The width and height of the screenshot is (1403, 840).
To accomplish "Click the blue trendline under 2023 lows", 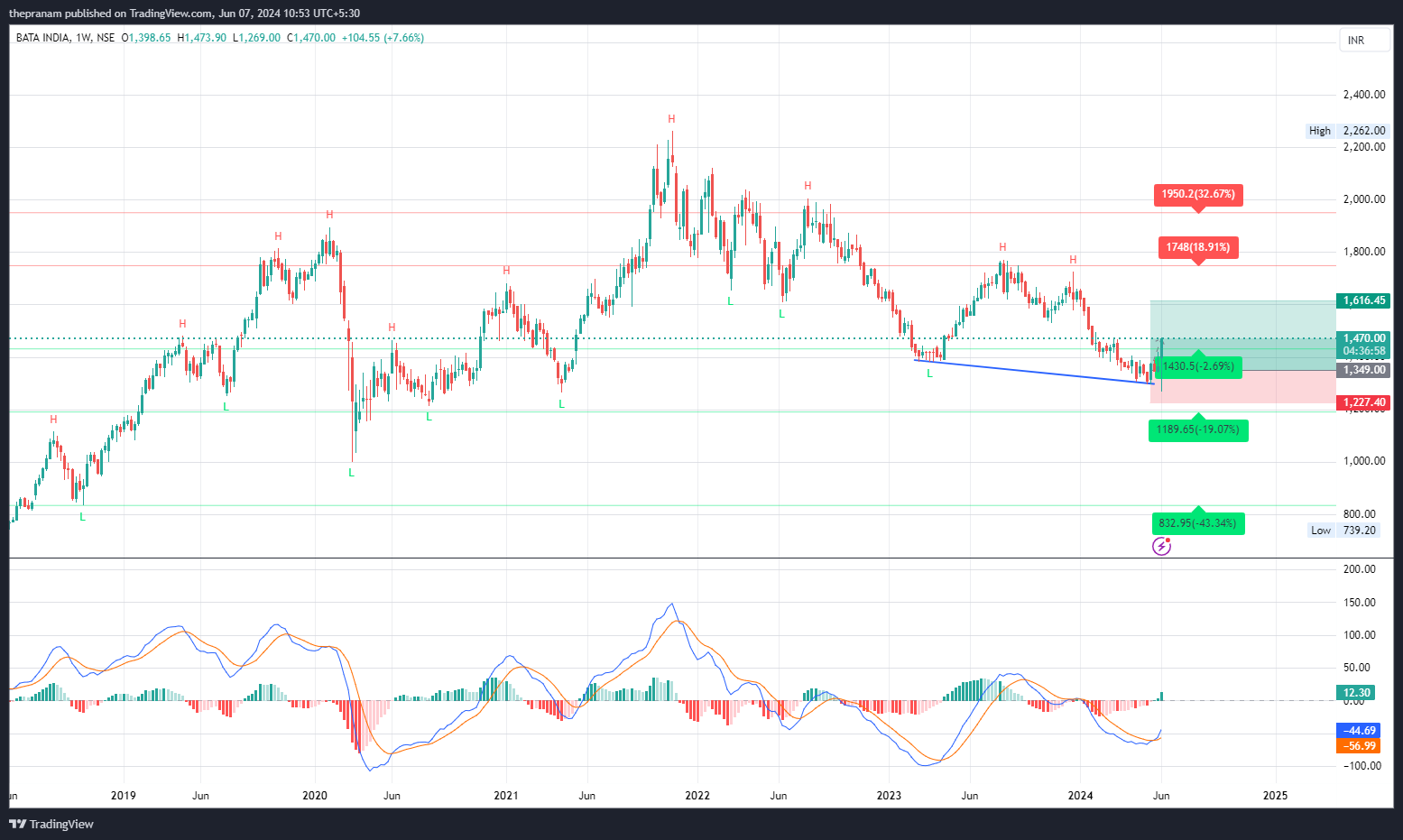I will [x=1033, y=372].
